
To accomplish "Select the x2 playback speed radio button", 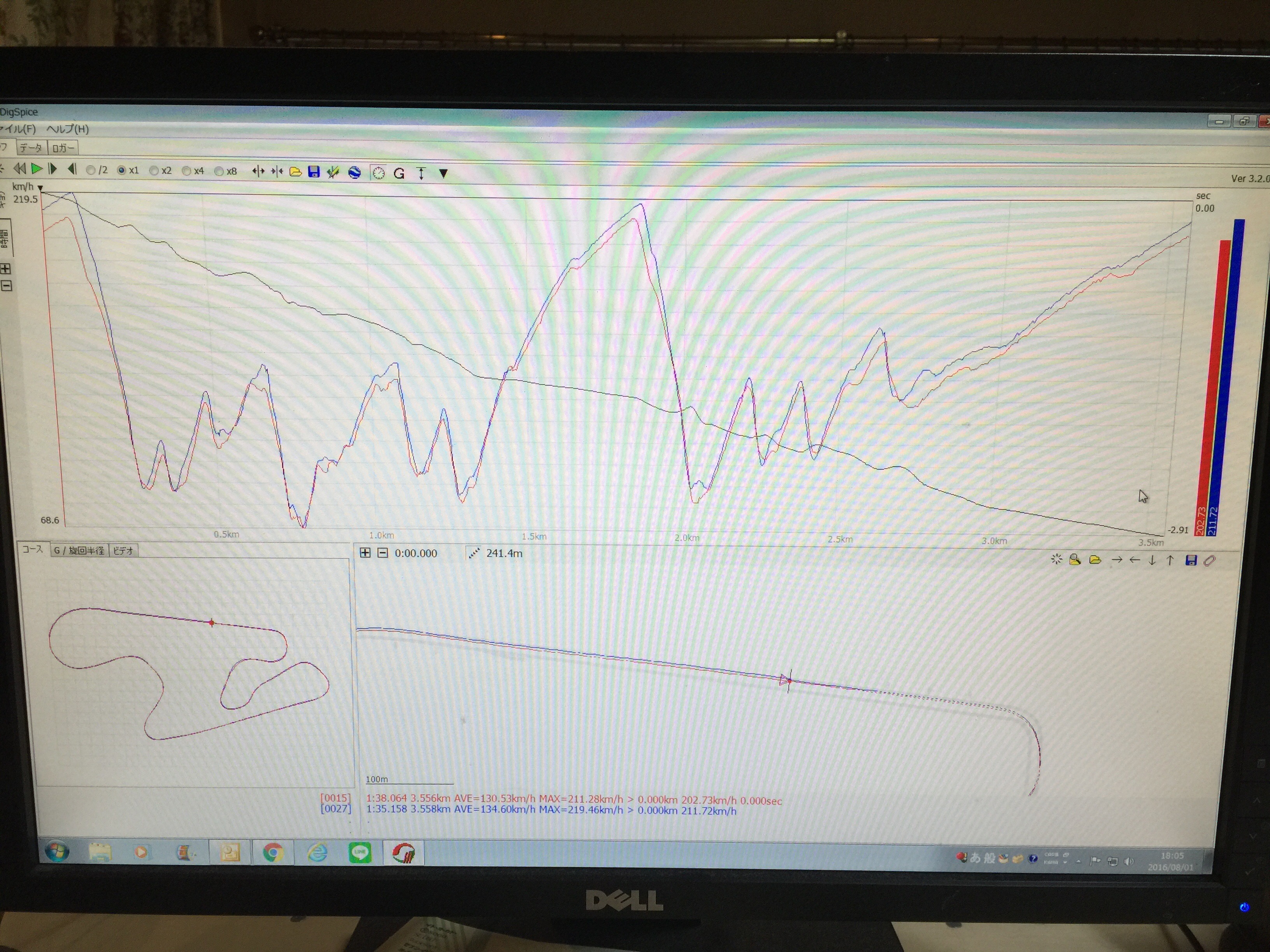I will click(154, 170).
